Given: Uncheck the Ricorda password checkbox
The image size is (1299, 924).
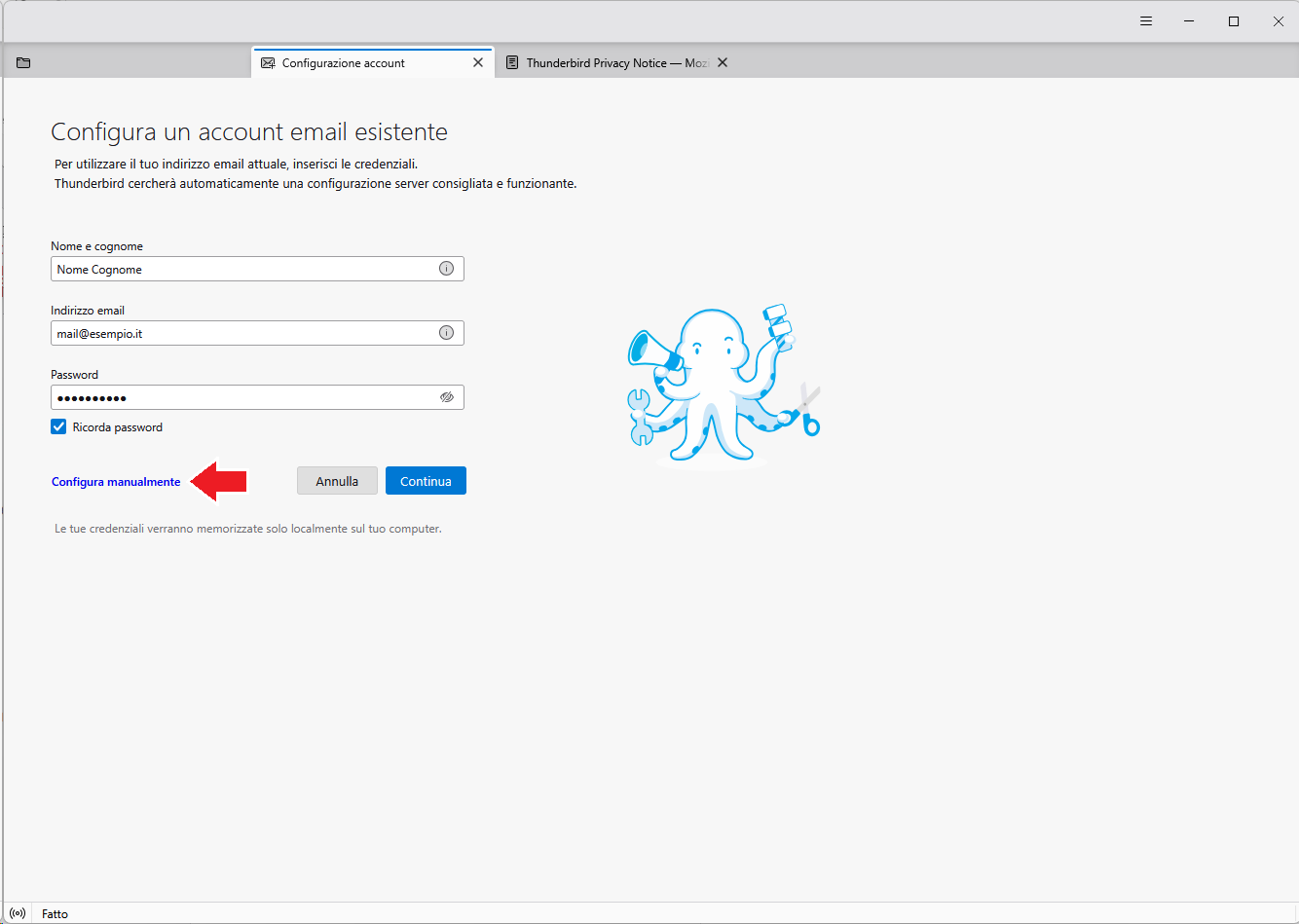Looking at the screenshot, I should coord(59,426).
